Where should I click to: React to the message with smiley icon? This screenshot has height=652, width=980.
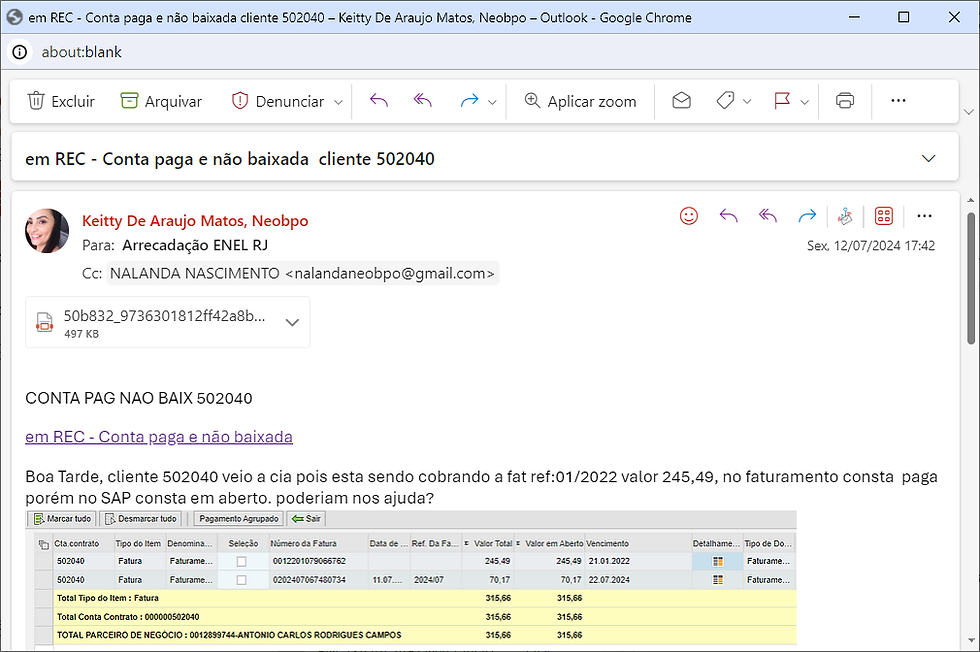pos(689,216)
